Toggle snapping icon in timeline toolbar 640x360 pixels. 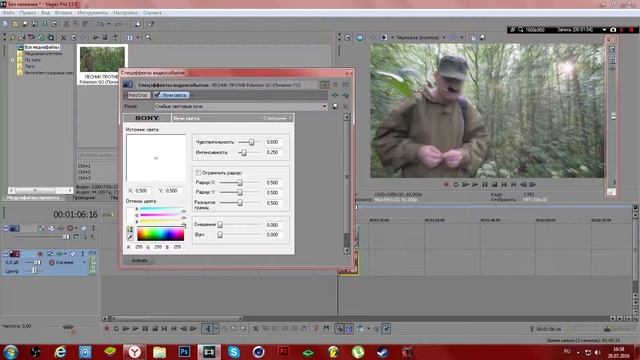(x=339, y=329)
